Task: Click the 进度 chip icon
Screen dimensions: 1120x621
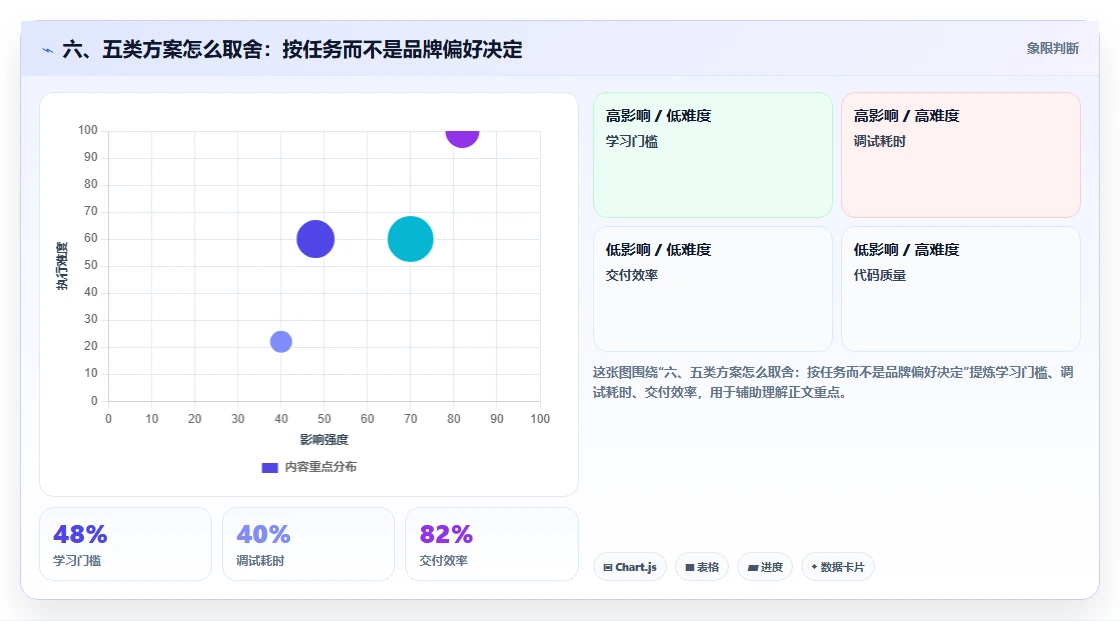Action: (x=753, y=568)
